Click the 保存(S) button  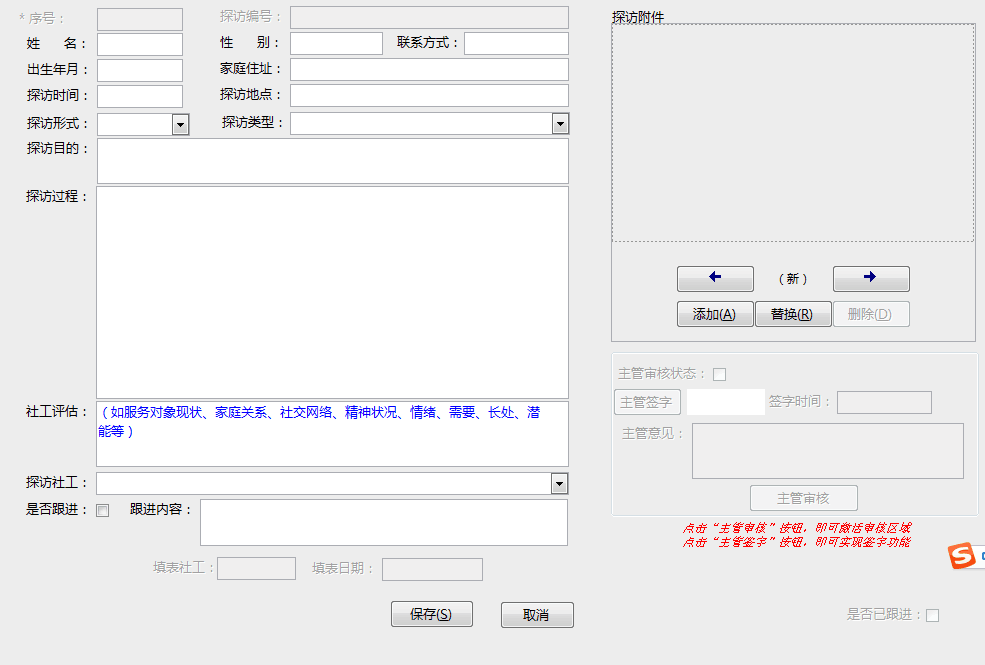[432, 614]
